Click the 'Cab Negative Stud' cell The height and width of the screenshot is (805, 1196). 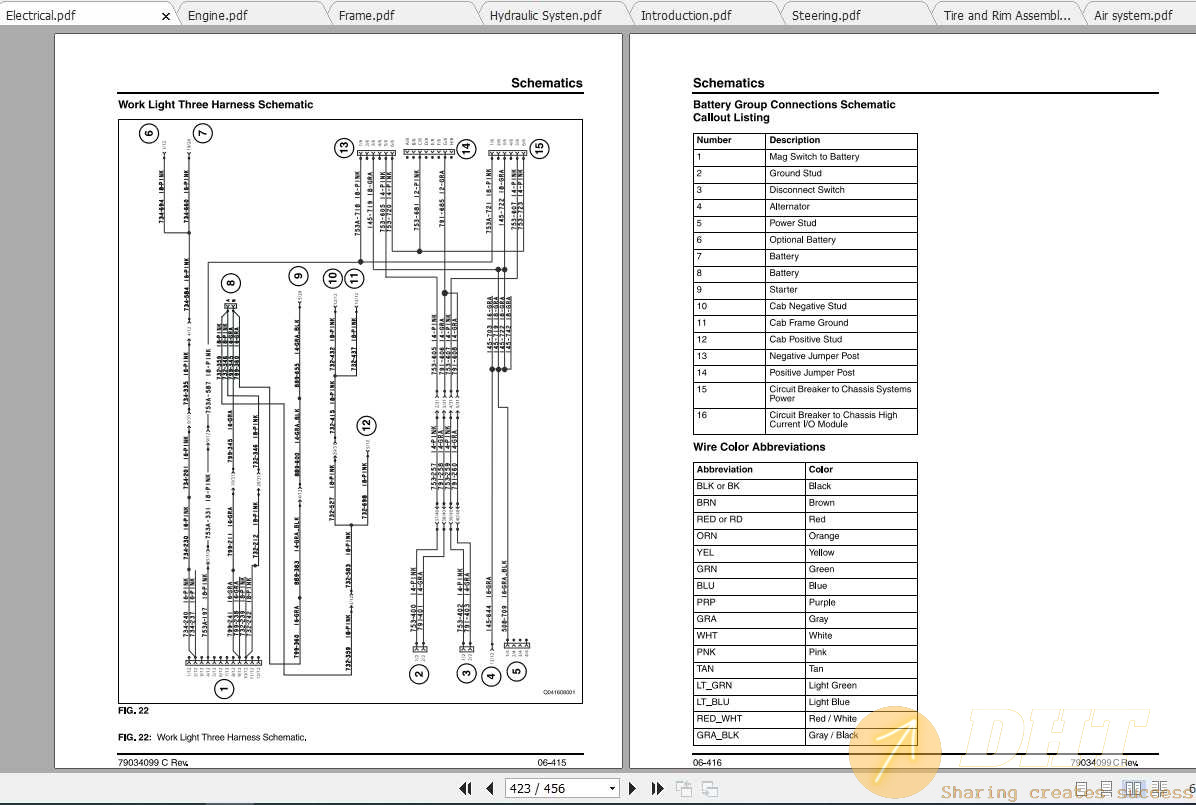[841, 307]
